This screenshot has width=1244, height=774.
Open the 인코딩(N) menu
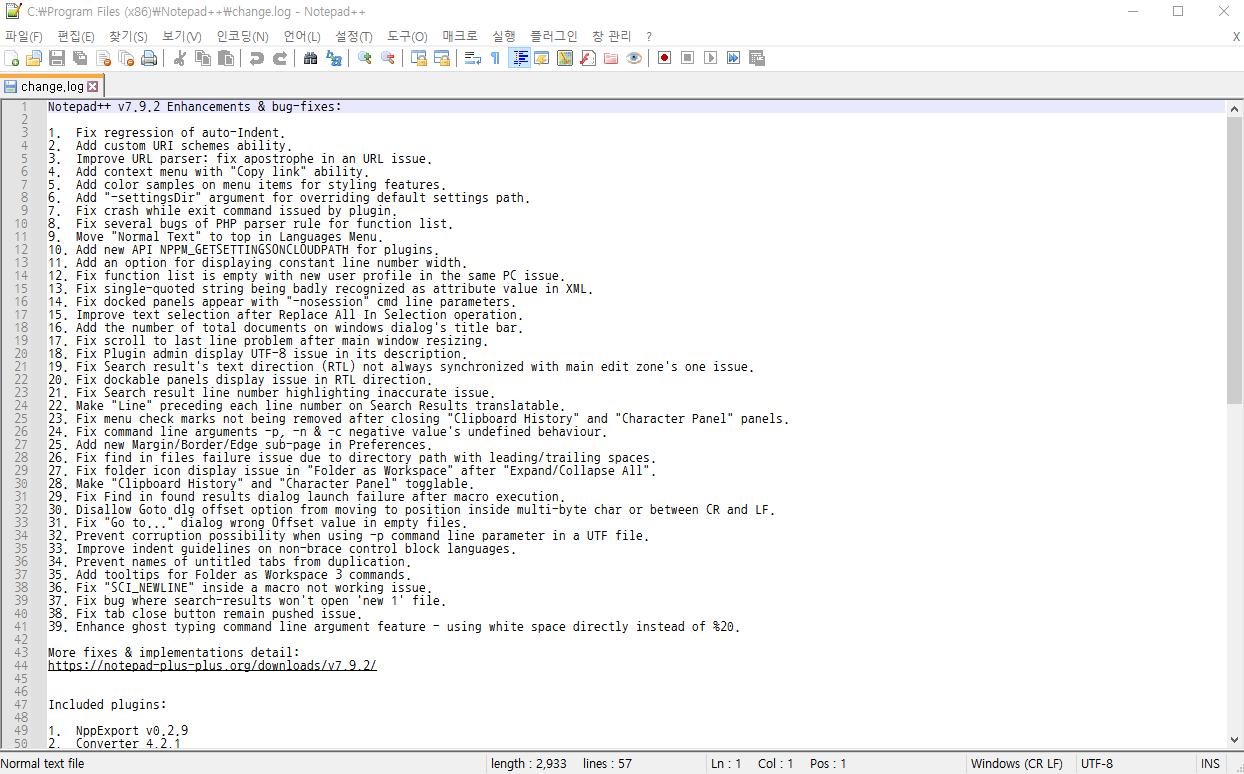tap(242, 37)
